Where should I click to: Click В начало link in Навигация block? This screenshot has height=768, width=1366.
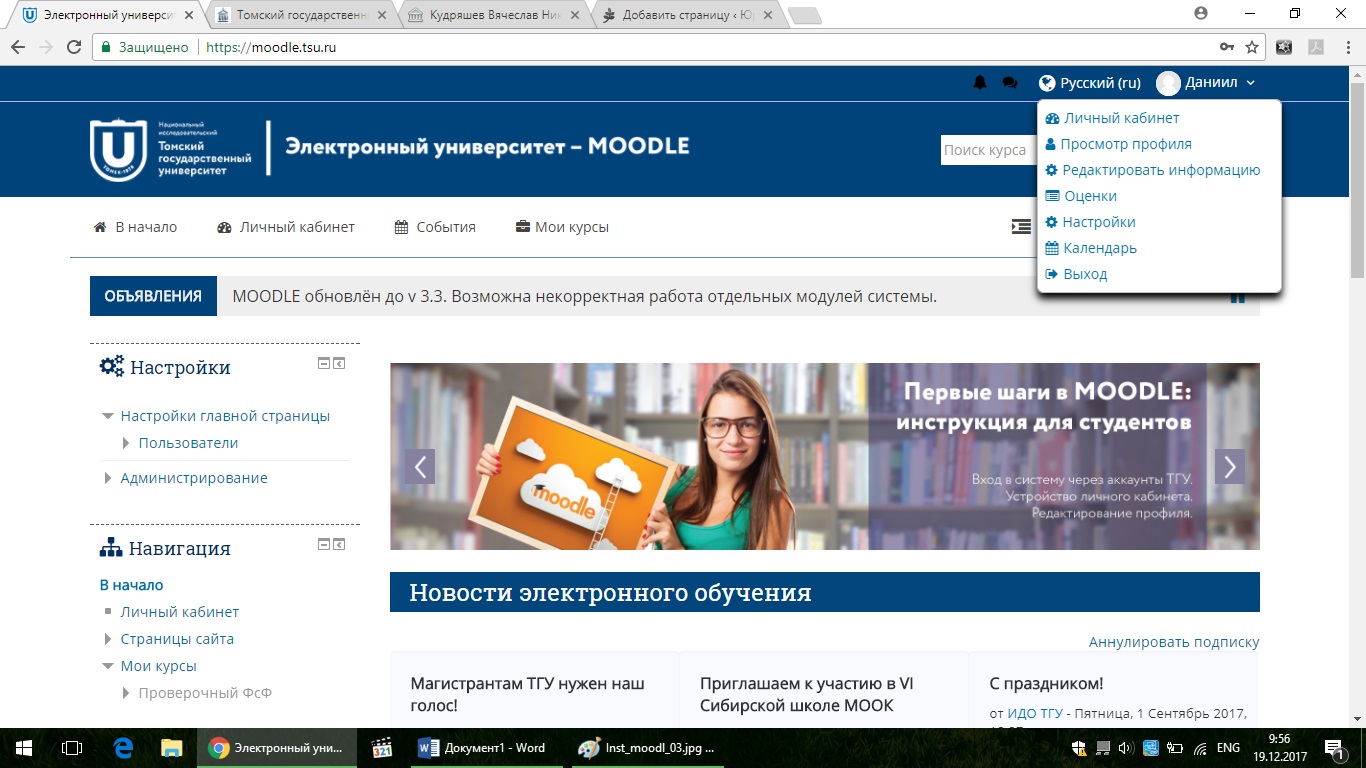click(x=131, y=585)
